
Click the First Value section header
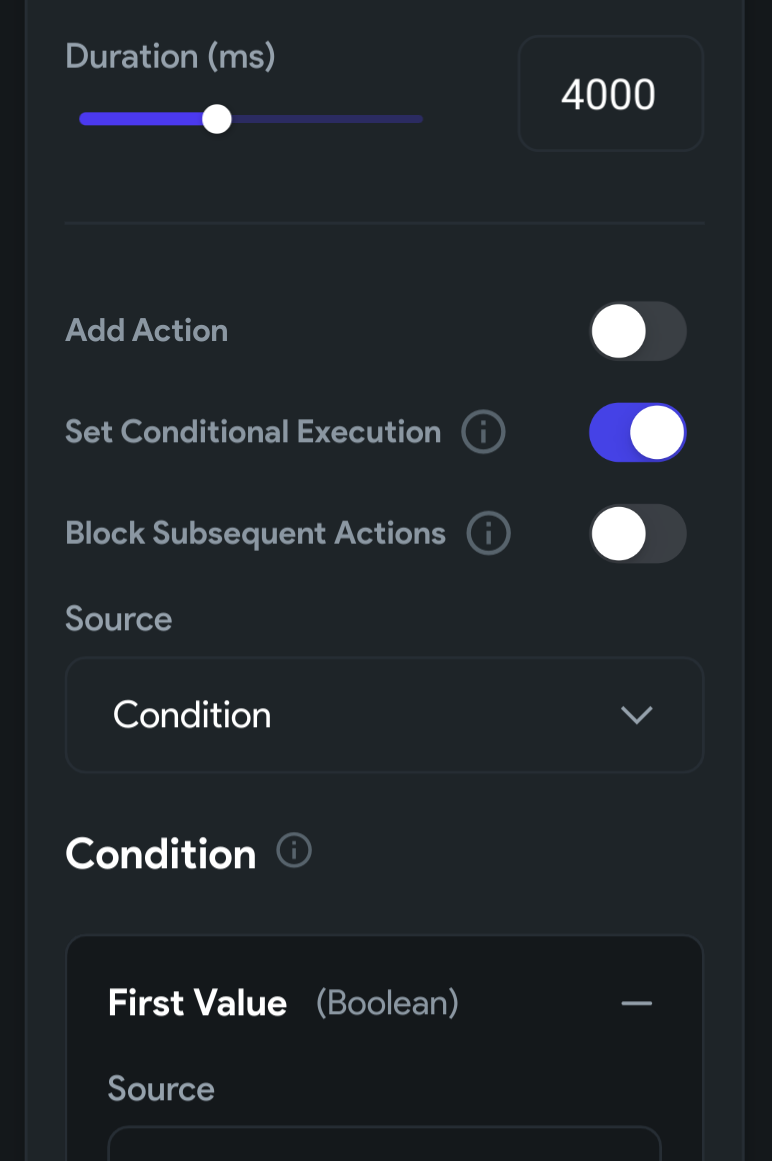197,1003
